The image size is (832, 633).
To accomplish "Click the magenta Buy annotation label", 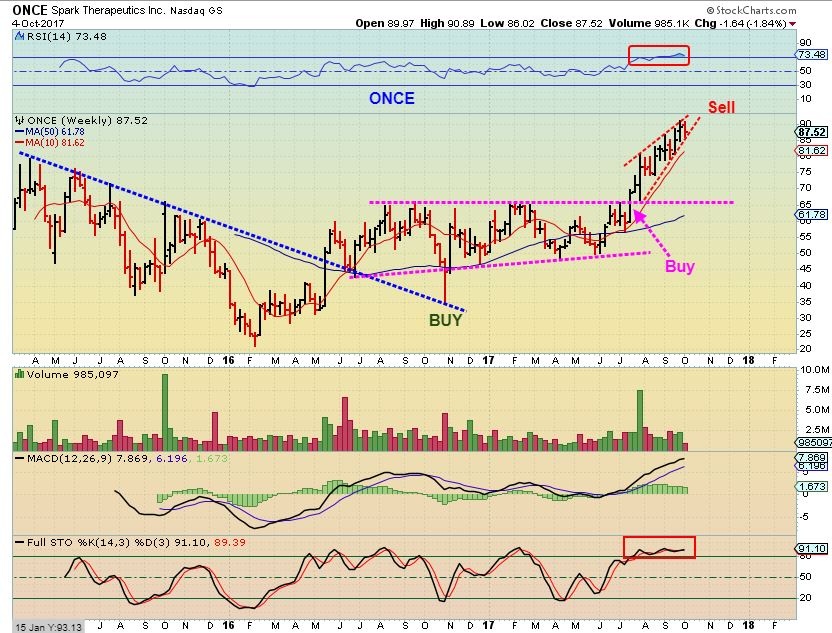I will point(679,267).
